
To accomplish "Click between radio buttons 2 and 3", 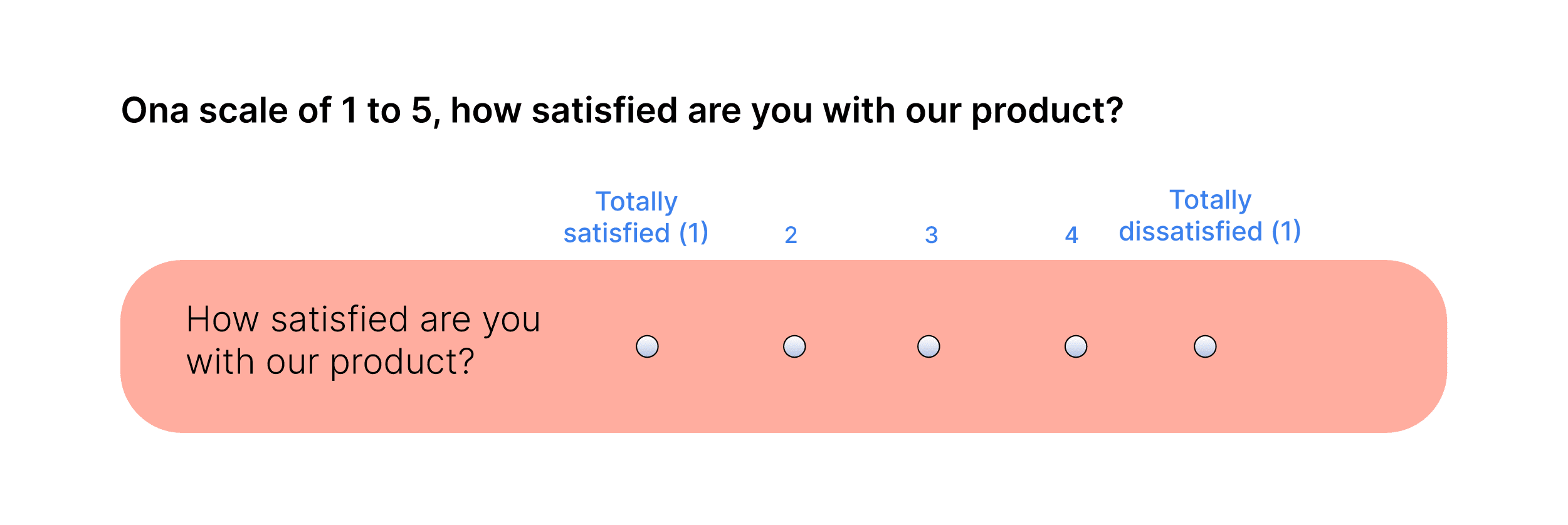I will 861,346.
